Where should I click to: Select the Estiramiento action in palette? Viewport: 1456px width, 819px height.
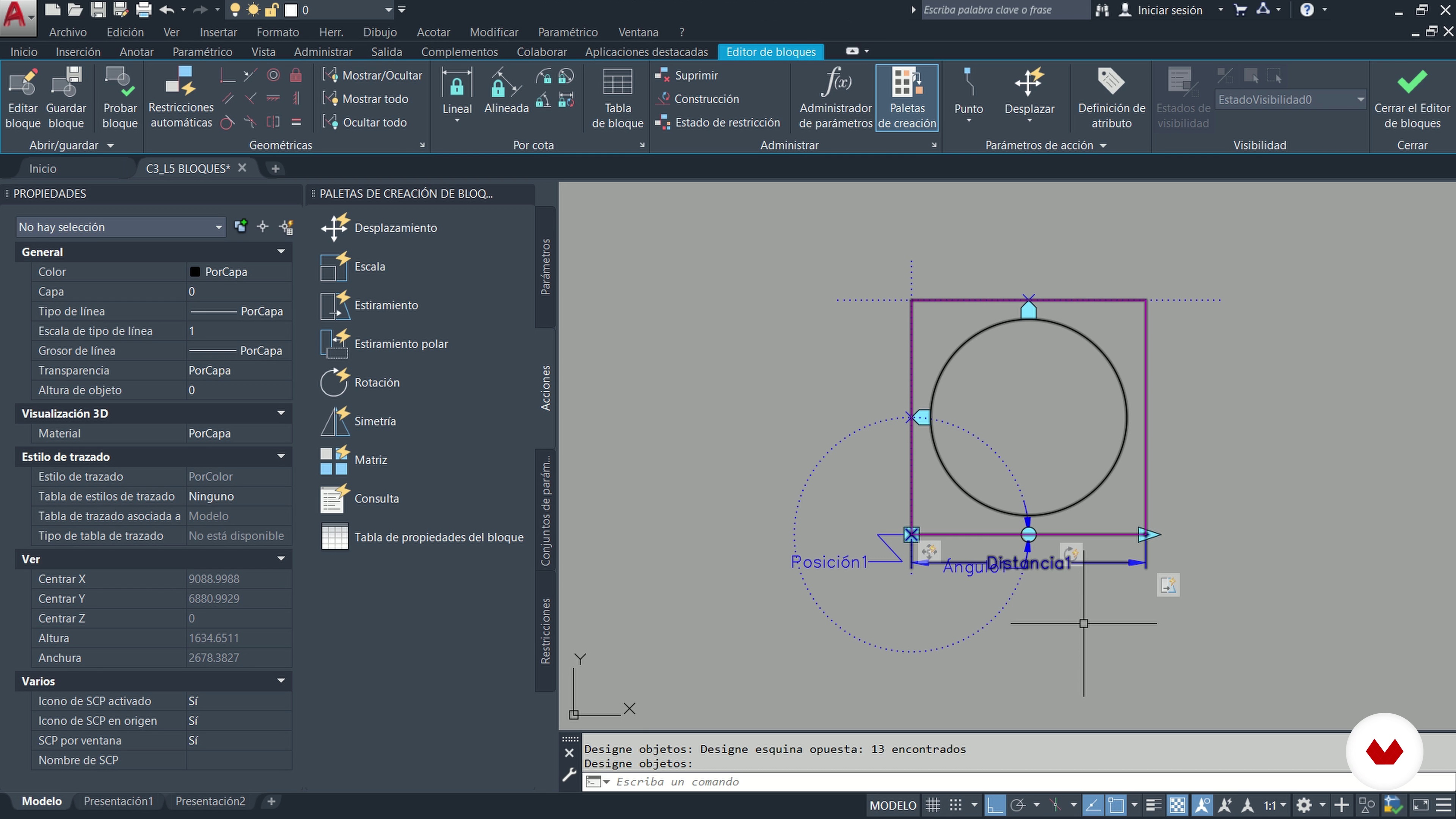[x=370, y=305]
